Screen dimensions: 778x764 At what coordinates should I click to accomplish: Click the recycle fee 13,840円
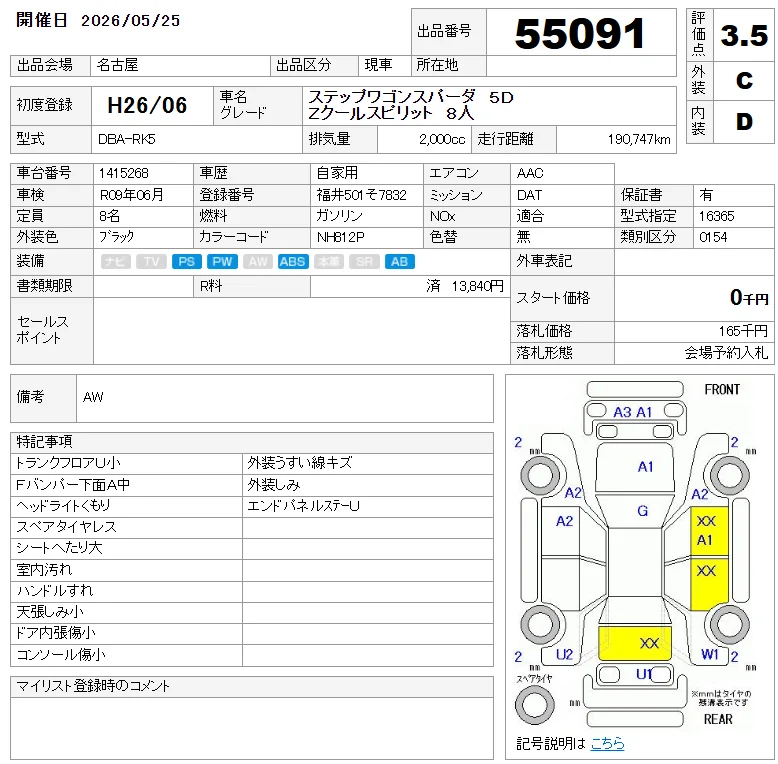(x=477, y=286)
